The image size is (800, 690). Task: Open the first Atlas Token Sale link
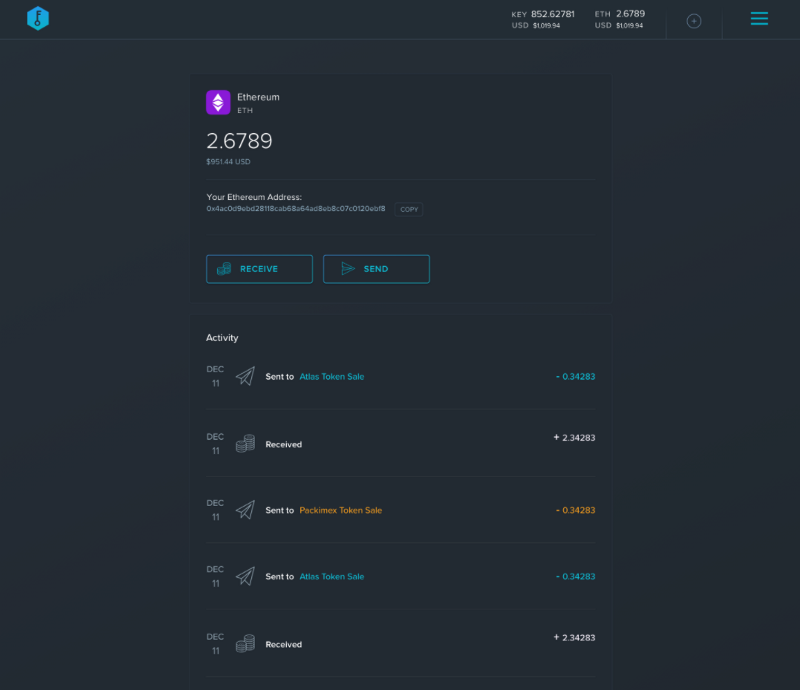pos(332,377)
